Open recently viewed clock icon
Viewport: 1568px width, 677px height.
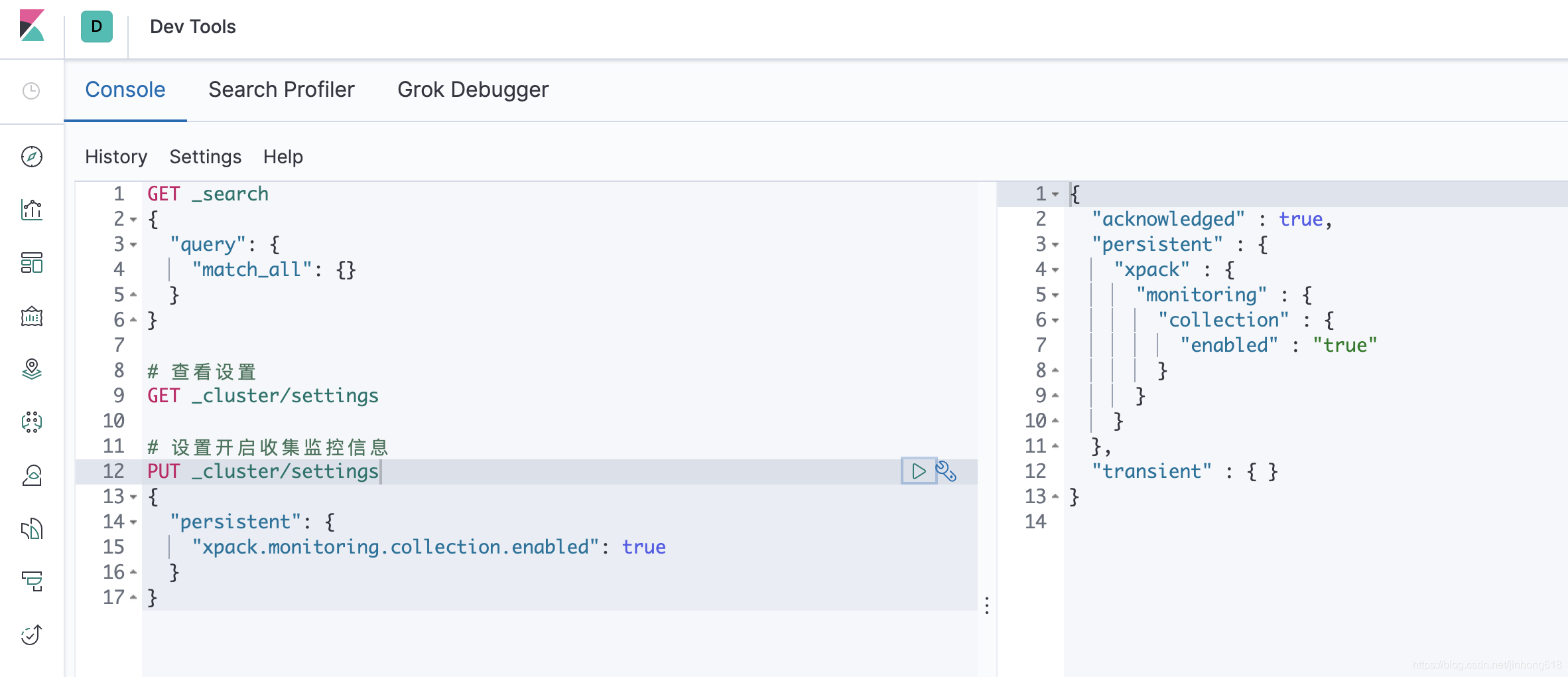[x=31, y=91]
